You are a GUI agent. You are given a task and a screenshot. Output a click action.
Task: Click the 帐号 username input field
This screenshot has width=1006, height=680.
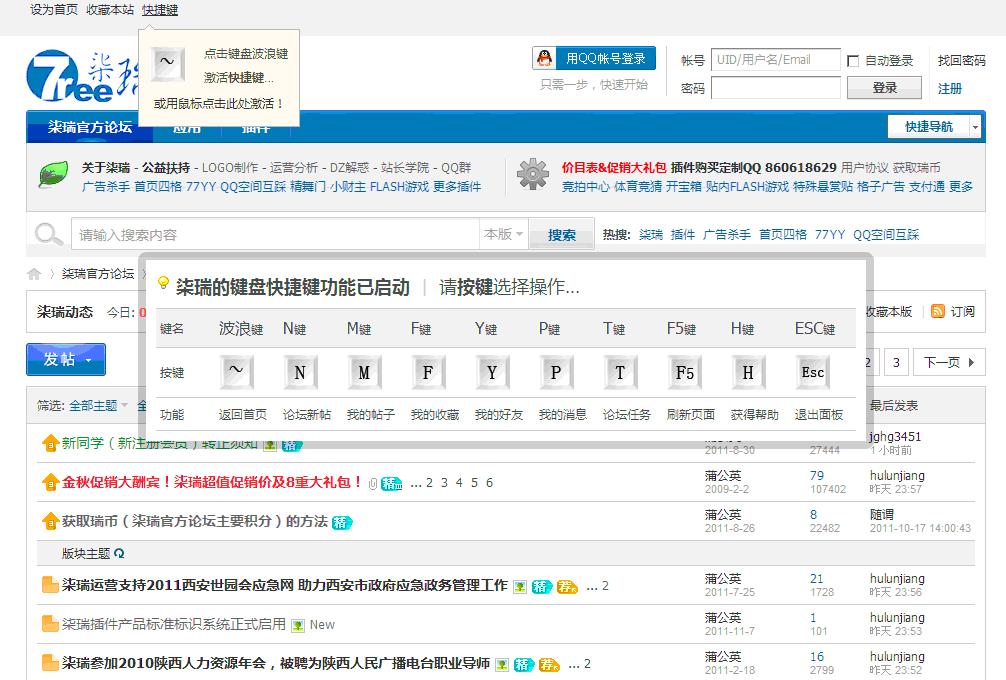click(776, 60)
